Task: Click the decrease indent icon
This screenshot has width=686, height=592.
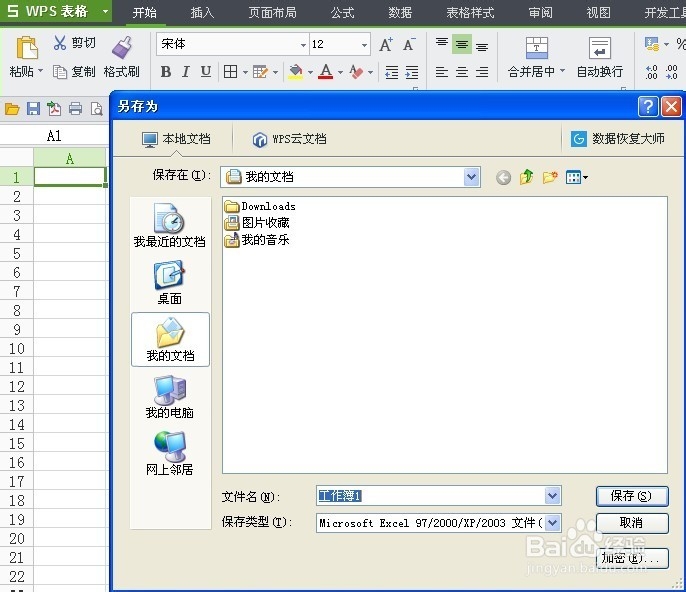Action: tap(392, 72)
